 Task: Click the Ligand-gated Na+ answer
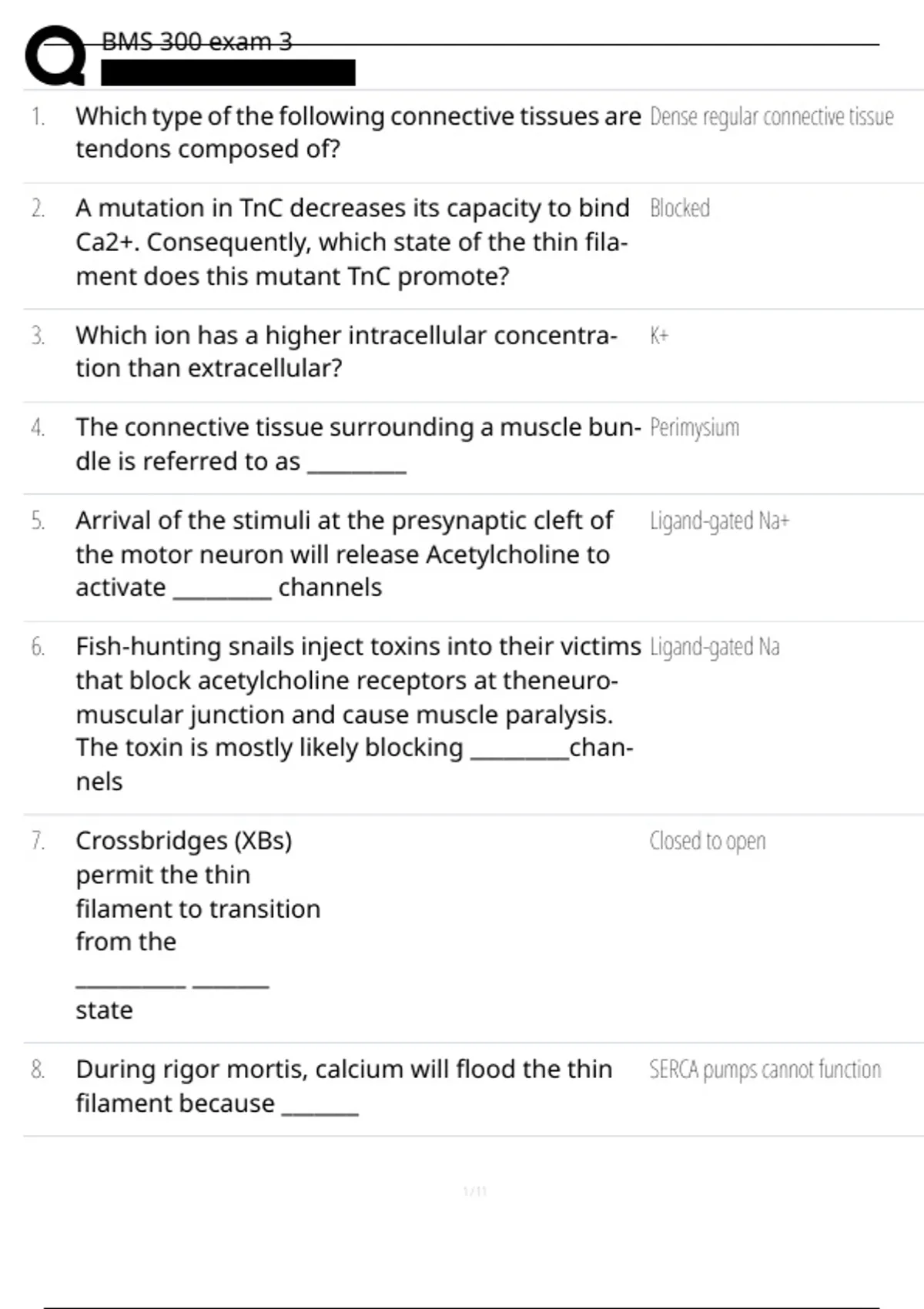click(x=720, y=521)
